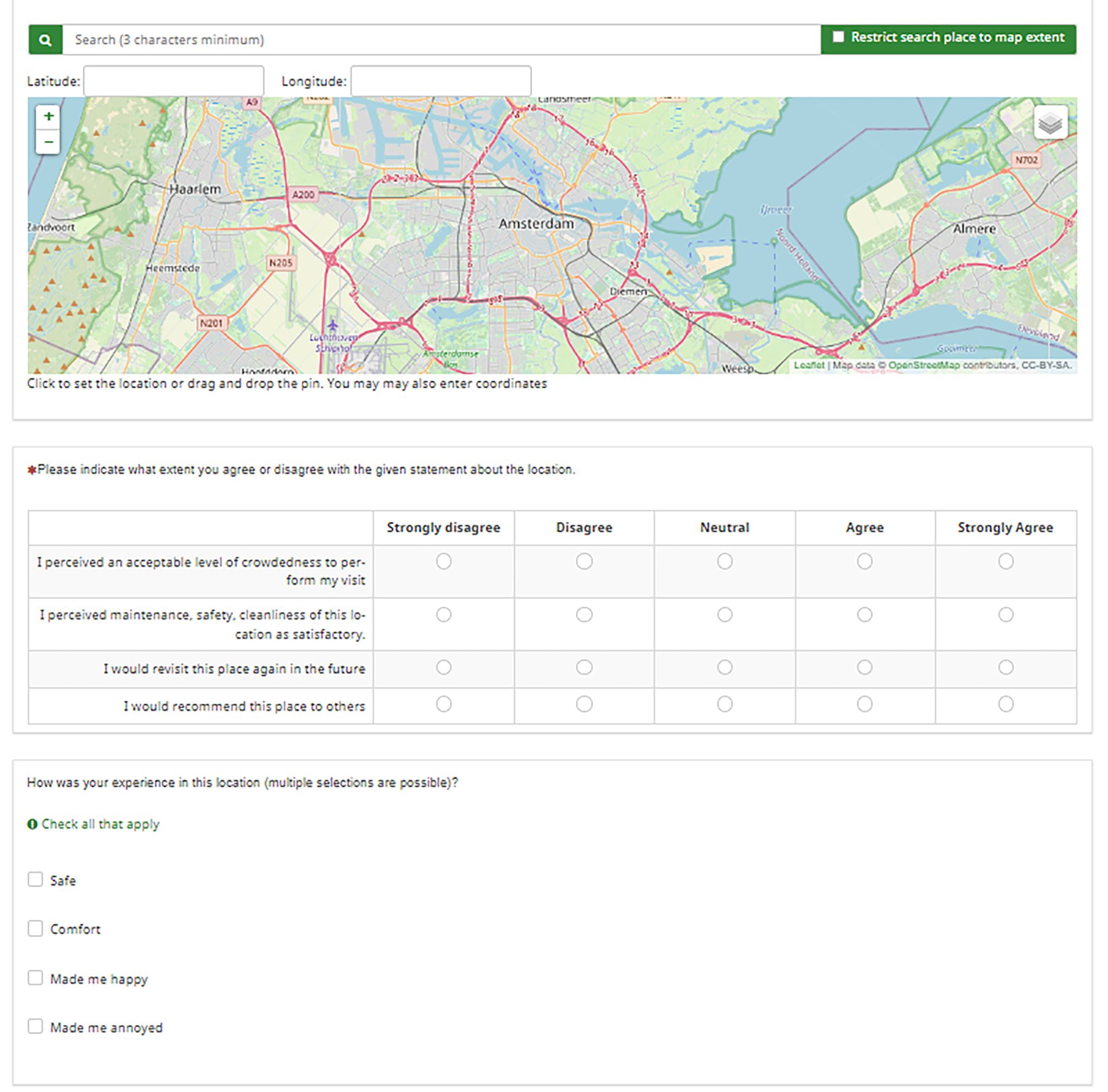The width and height of the screenshot is (1108, 1092).
Task: Tick the Comfort checkbox
Action: tap(36, 929)
